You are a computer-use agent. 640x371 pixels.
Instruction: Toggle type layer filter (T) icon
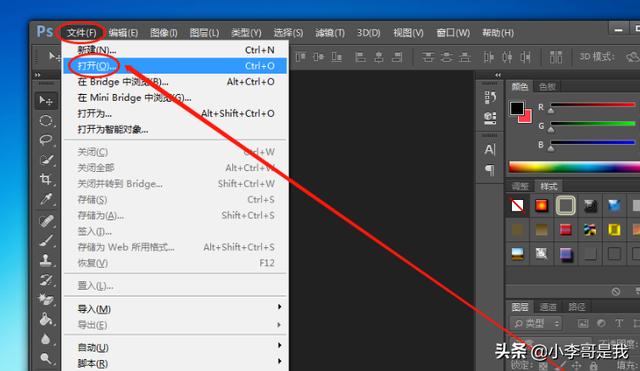pyautogui.click(x=619, y=324)
